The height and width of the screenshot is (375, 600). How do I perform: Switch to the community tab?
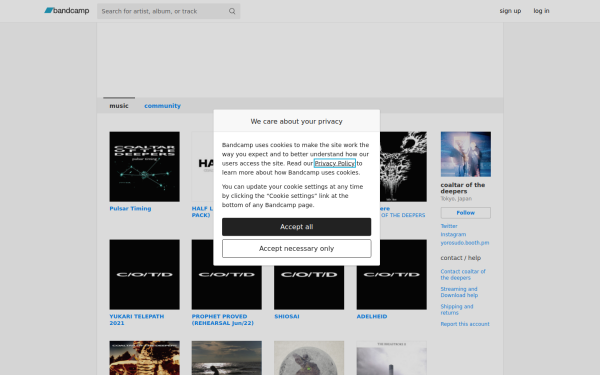162,106
